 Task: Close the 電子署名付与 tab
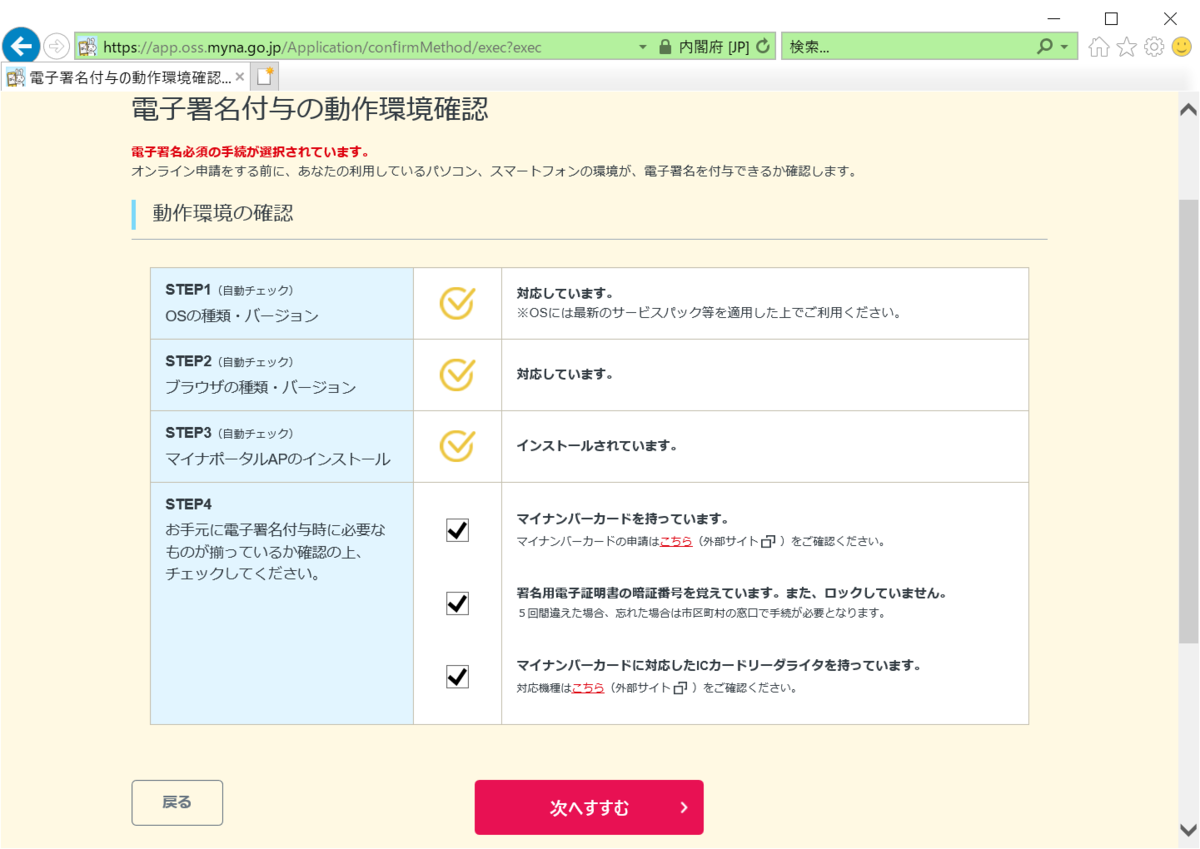tap(239, 77)
